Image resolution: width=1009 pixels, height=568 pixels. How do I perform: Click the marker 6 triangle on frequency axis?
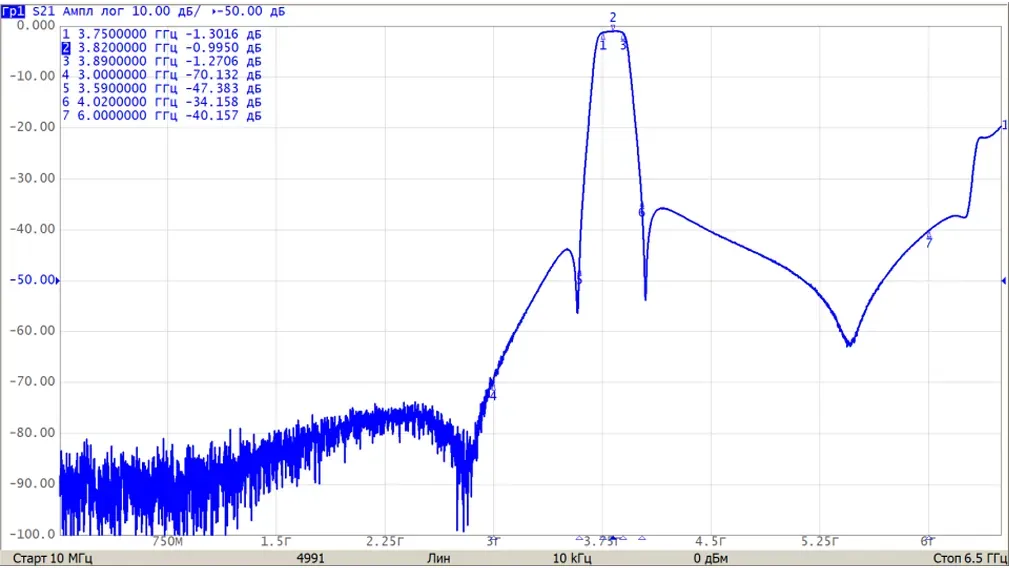click(x=642, y=538)
